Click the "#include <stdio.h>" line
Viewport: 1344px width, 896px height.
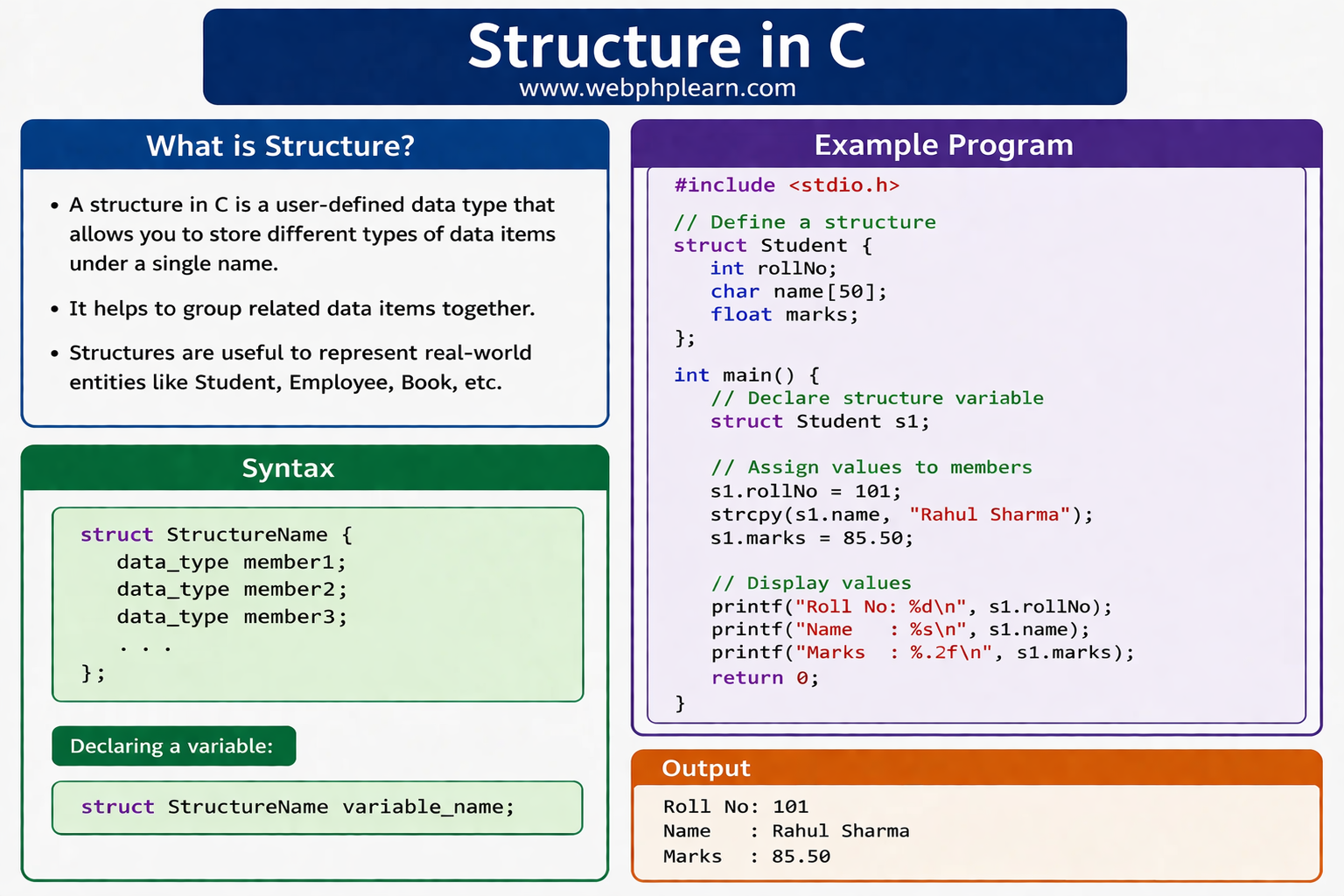coord(786,185)
